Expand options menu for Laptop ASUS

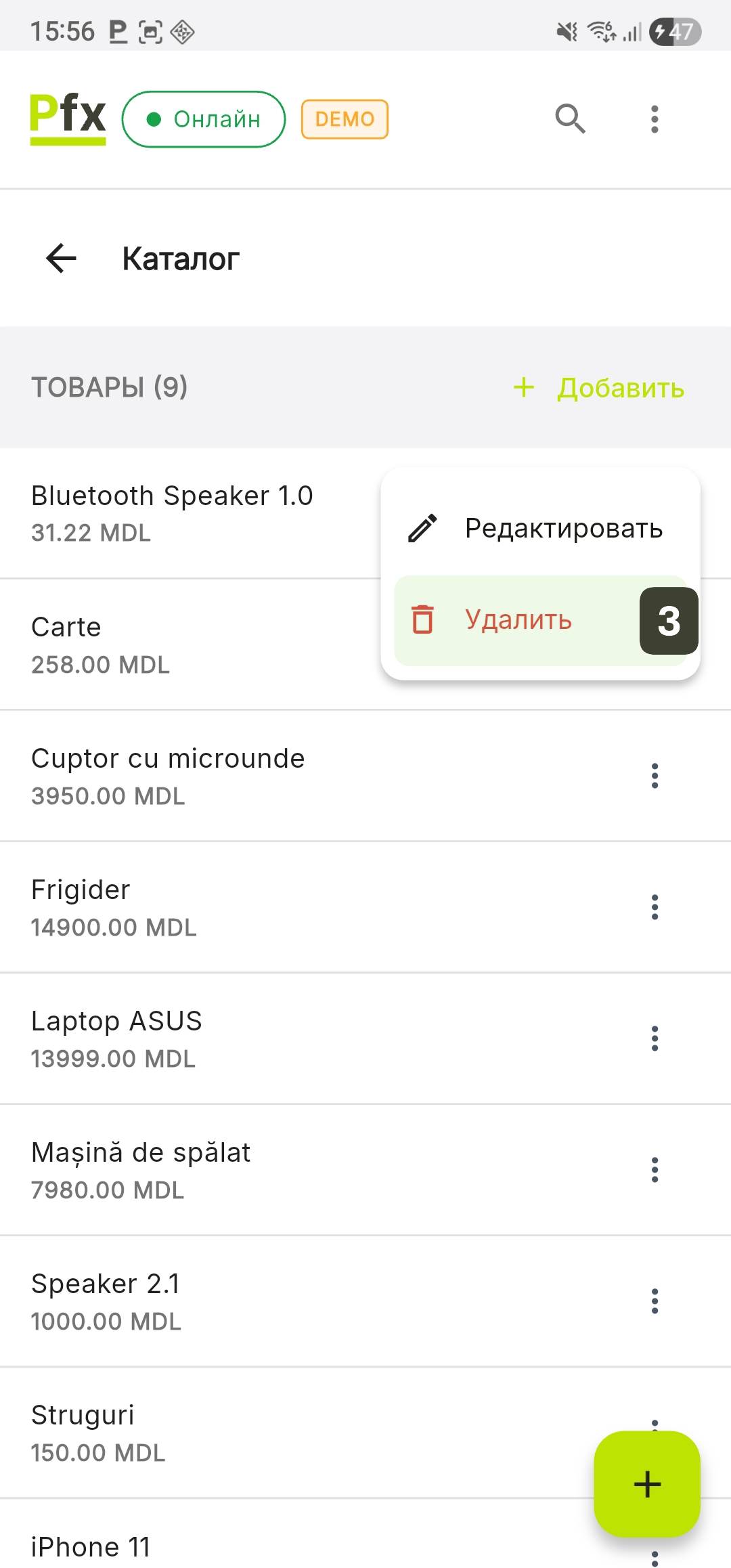click(654, 1039)
